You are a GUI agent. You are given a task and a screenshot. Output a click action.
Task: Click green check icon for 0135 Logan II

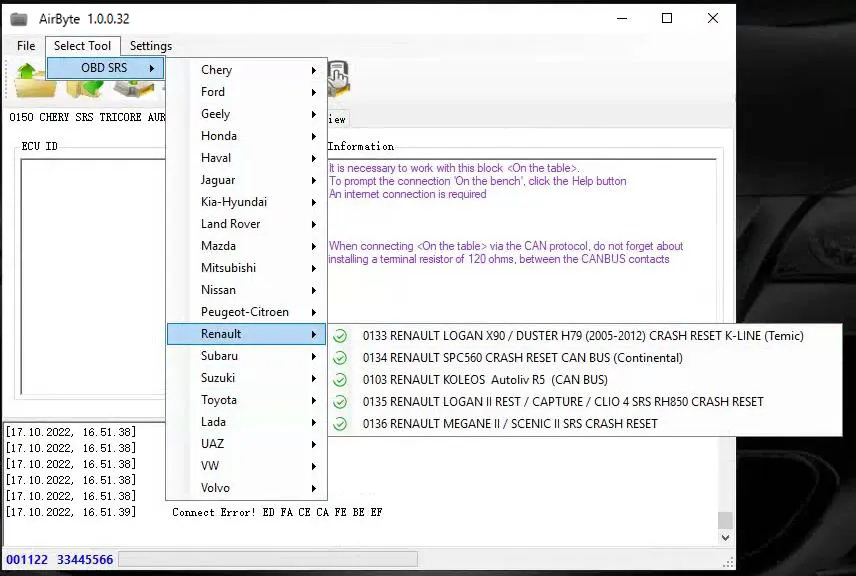pyautogui.click(x=340, y=402)
